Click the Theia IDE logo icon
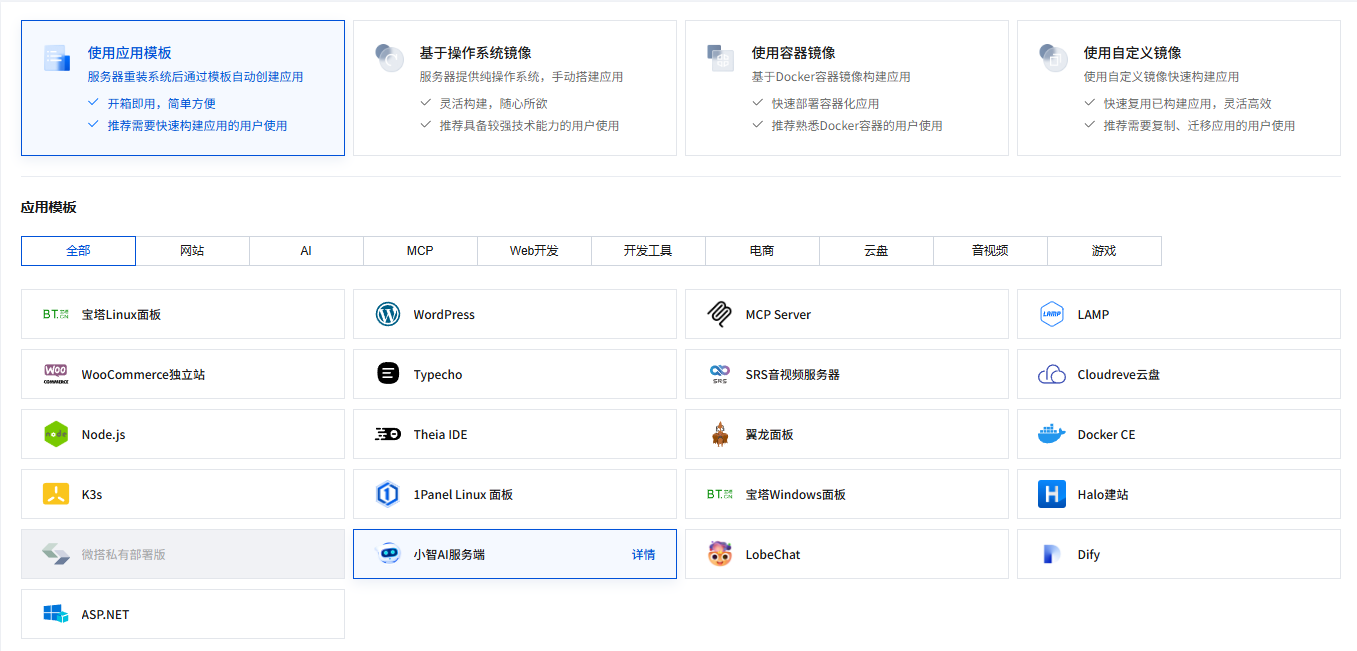The image size is (1357, 651). 388,434
